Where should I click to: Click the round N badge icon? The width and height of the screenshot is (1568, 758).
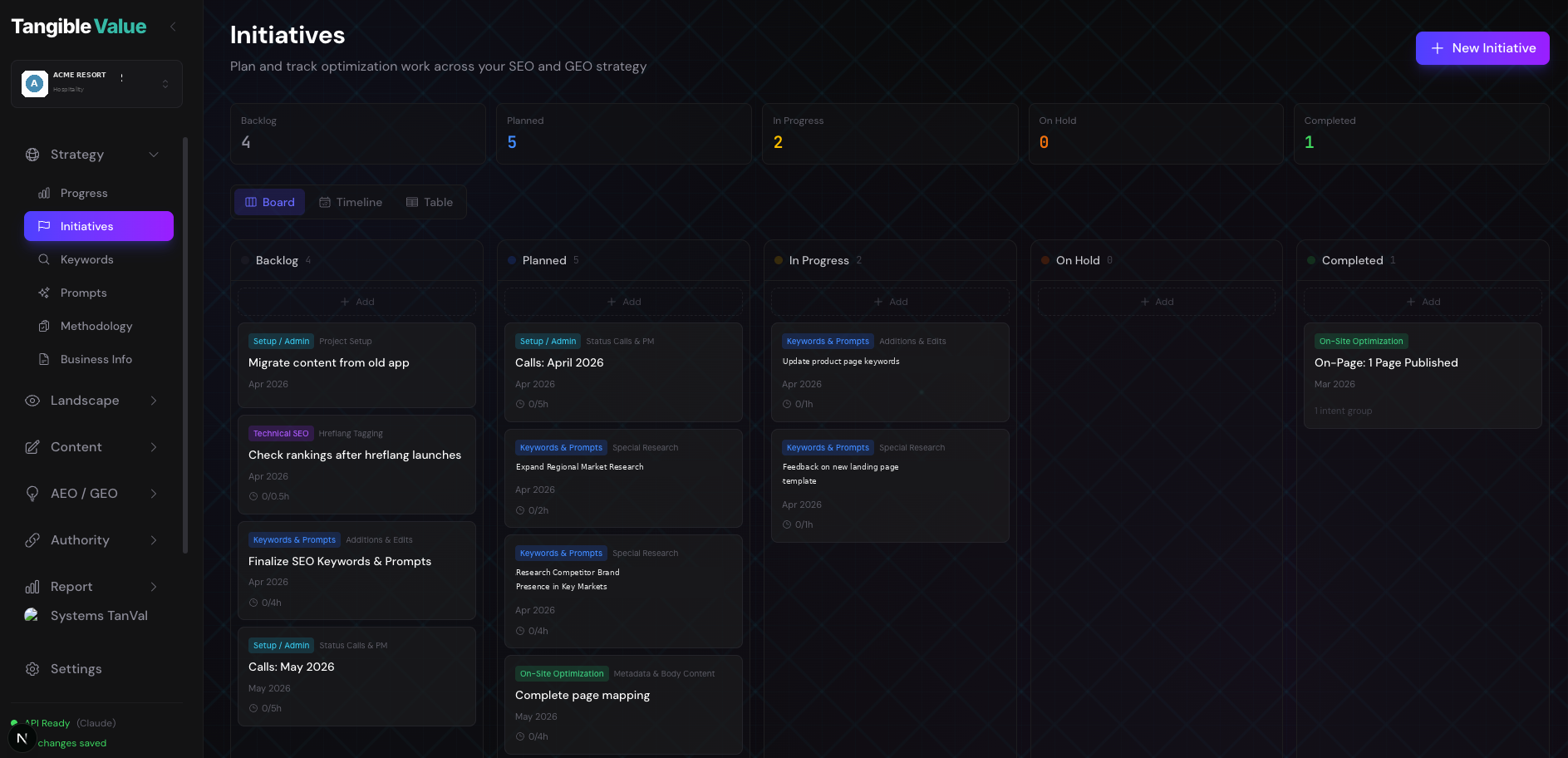[x=22, y=738]
